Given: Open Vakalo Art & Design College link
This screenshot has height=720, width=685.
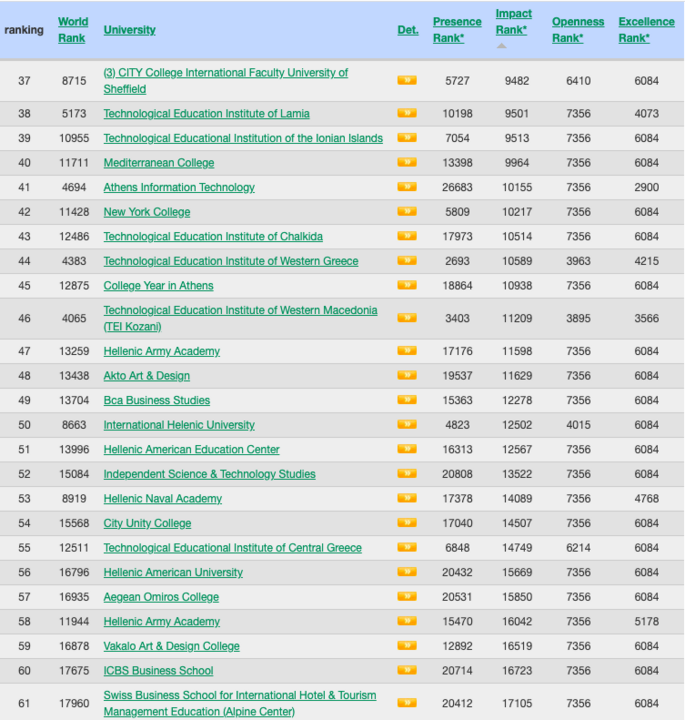Looking at the screenshot, I should [x=171, y=646].
